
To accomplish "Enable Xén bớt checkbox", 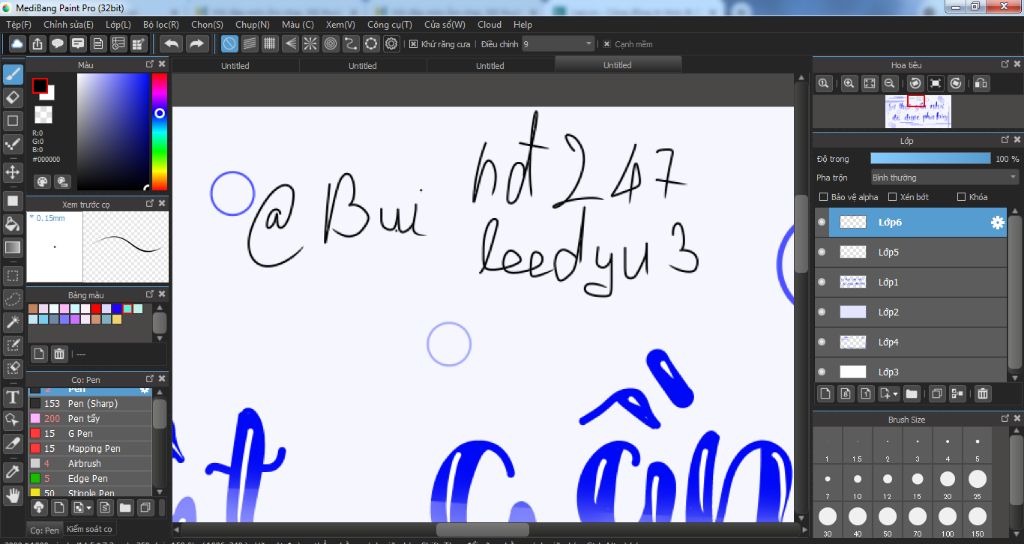I will coord(892,197).
